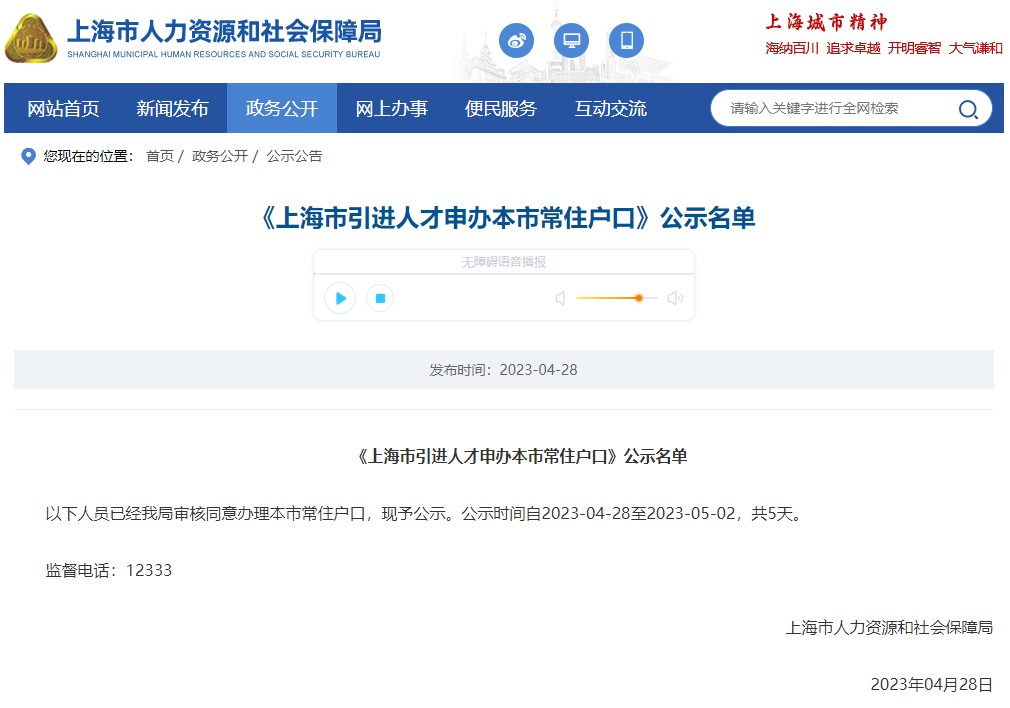Open 网上办事 navigation tab
Image resolution: width=1010 pixels, height=708 pixels.
(x=392, y=108)
